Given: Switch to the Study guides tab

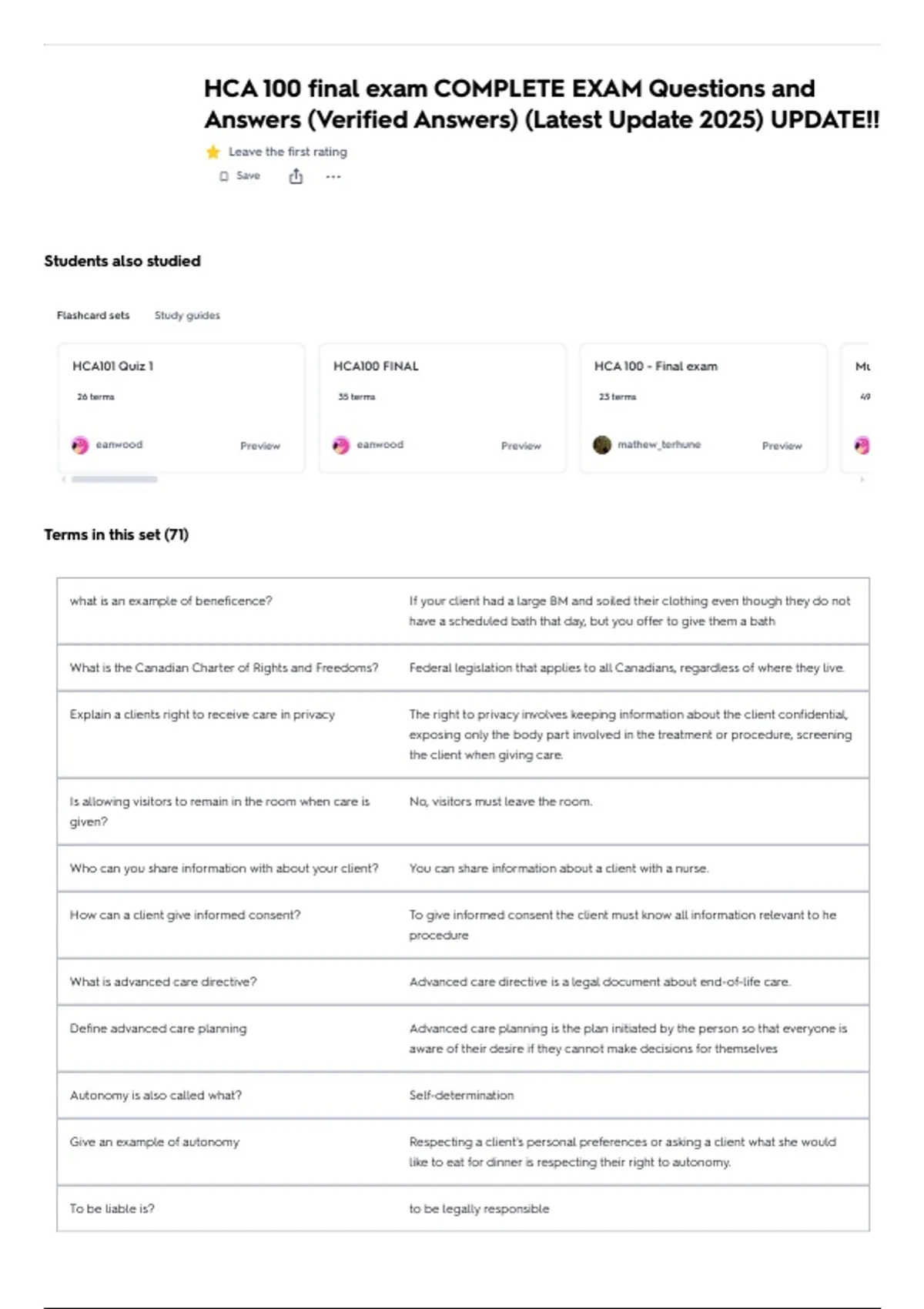Looking at the screenshot, I should [x=187, y=315].
